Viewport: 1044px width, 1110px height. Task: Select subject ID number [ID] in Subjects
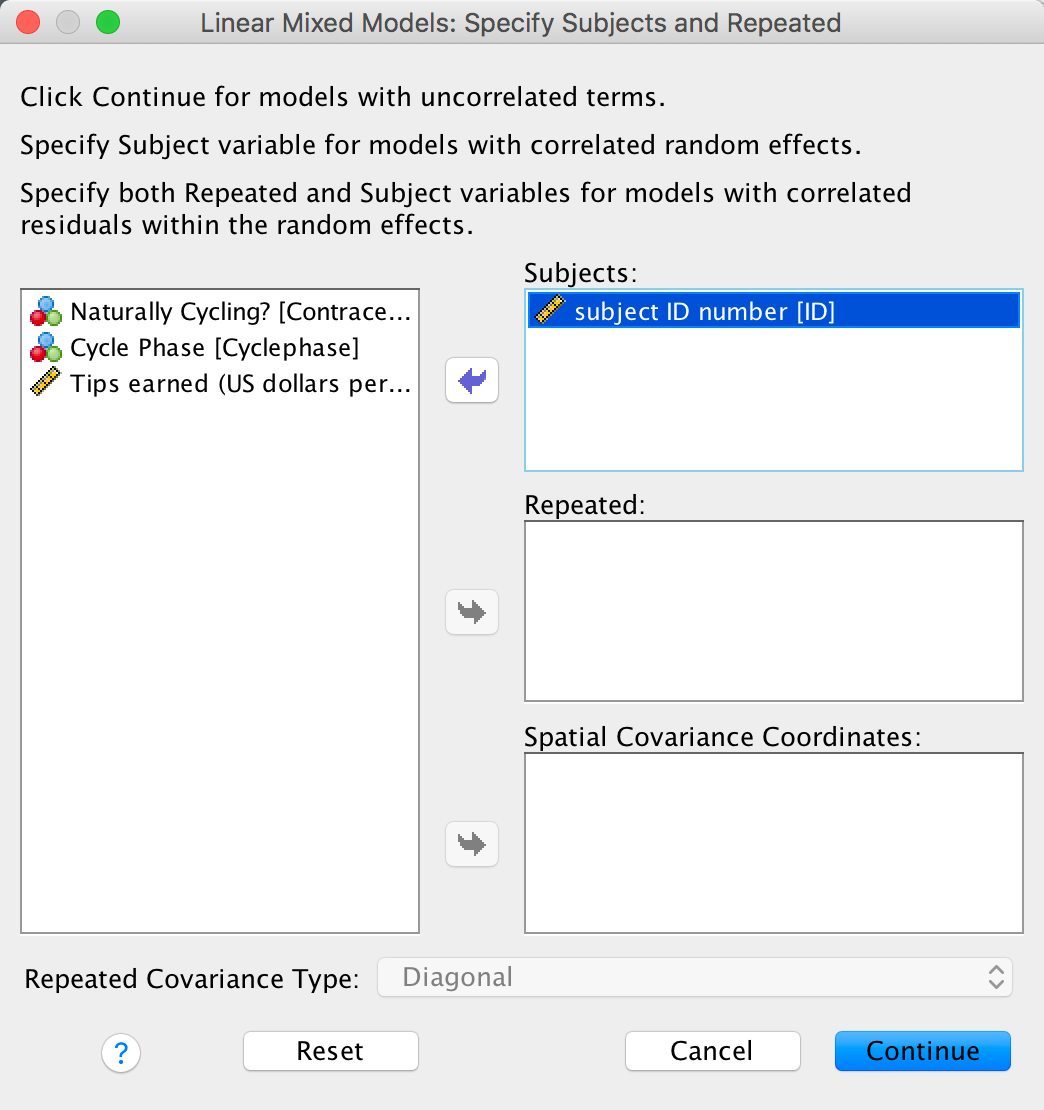[704, 312]
